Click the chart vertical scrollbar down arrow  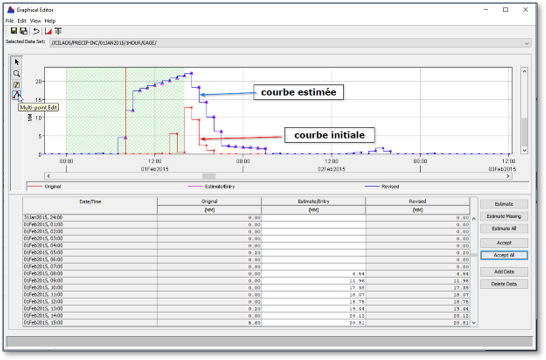[x=524, y=150]
